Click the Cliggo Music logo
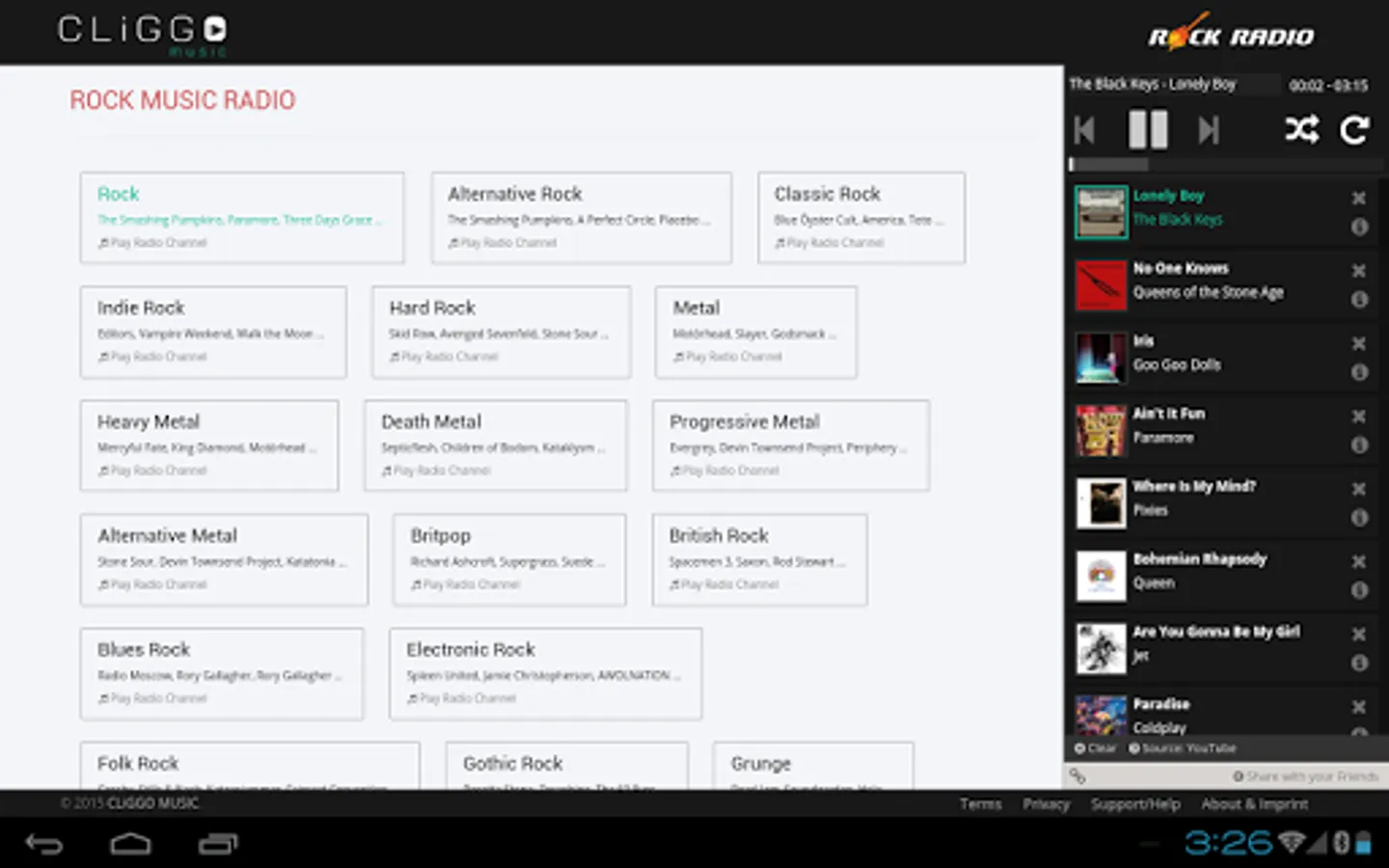The width and height of the screenshot is (1389, 868). point(143,34)
